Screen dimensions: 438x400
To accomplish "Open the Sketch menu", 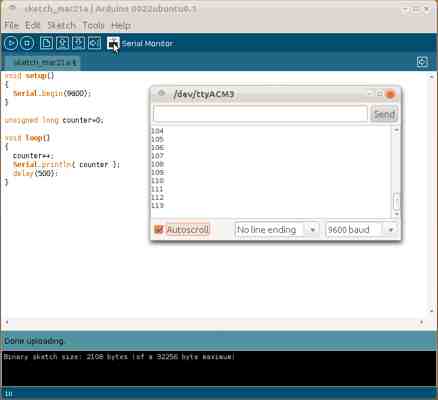I will coord(61,25).
